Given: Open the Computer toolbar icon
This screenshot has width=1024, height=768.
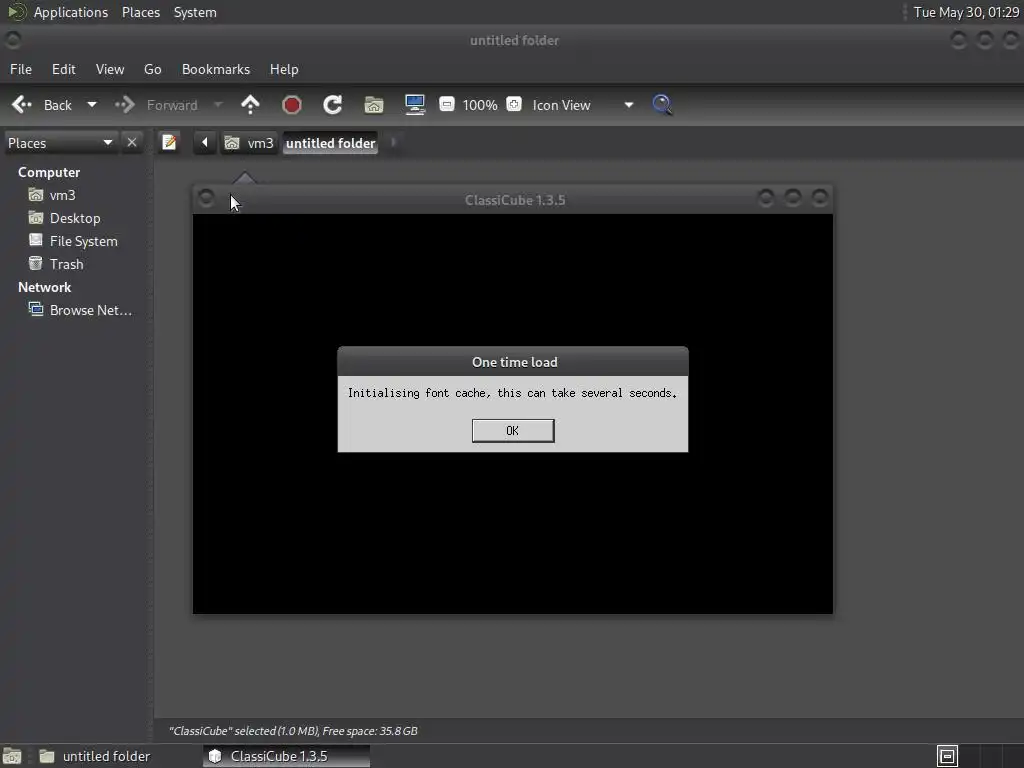Looking at the screenshot, I should pyautogui.click(x=415, y=105).
